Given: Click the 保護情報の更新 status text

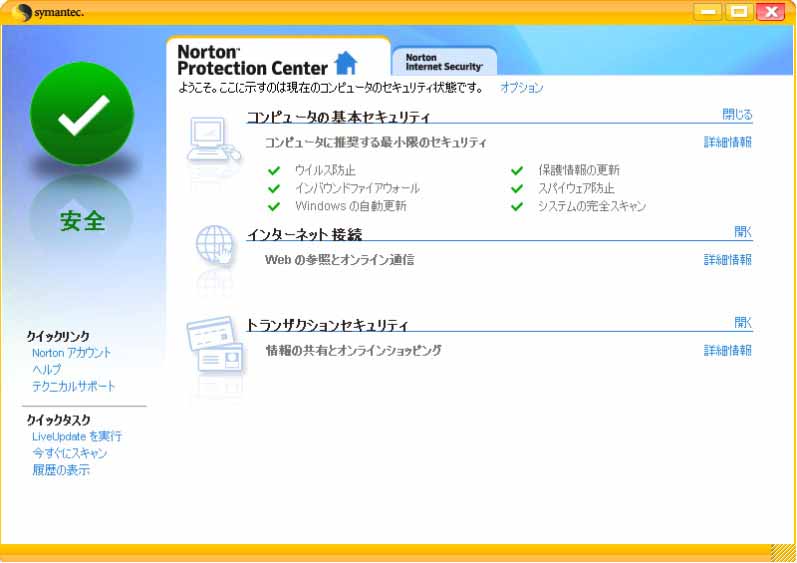Looking at the screenshot, I should click(x=579, y=170).
